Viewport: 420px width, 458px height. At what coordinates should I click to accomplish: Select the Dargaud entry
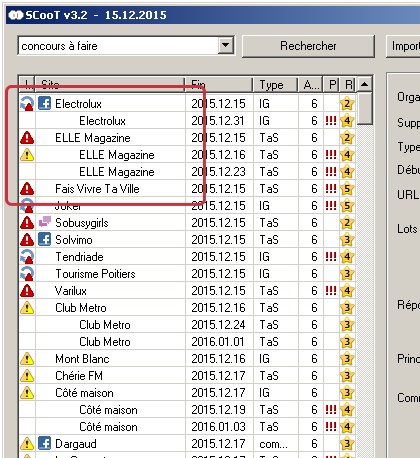coord(187,444)
